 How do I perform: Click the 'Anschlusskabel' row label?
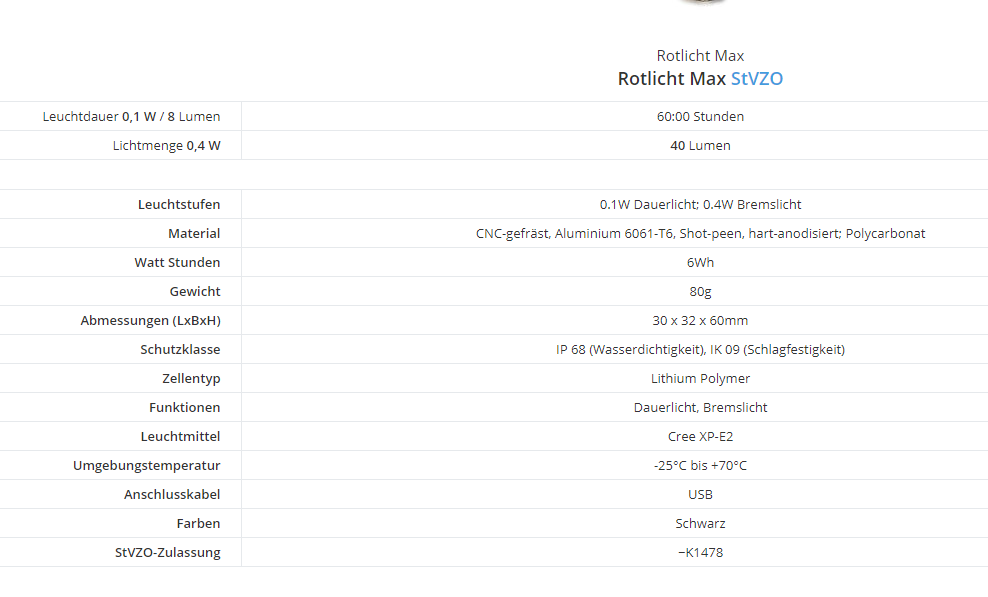click(172, 495)
